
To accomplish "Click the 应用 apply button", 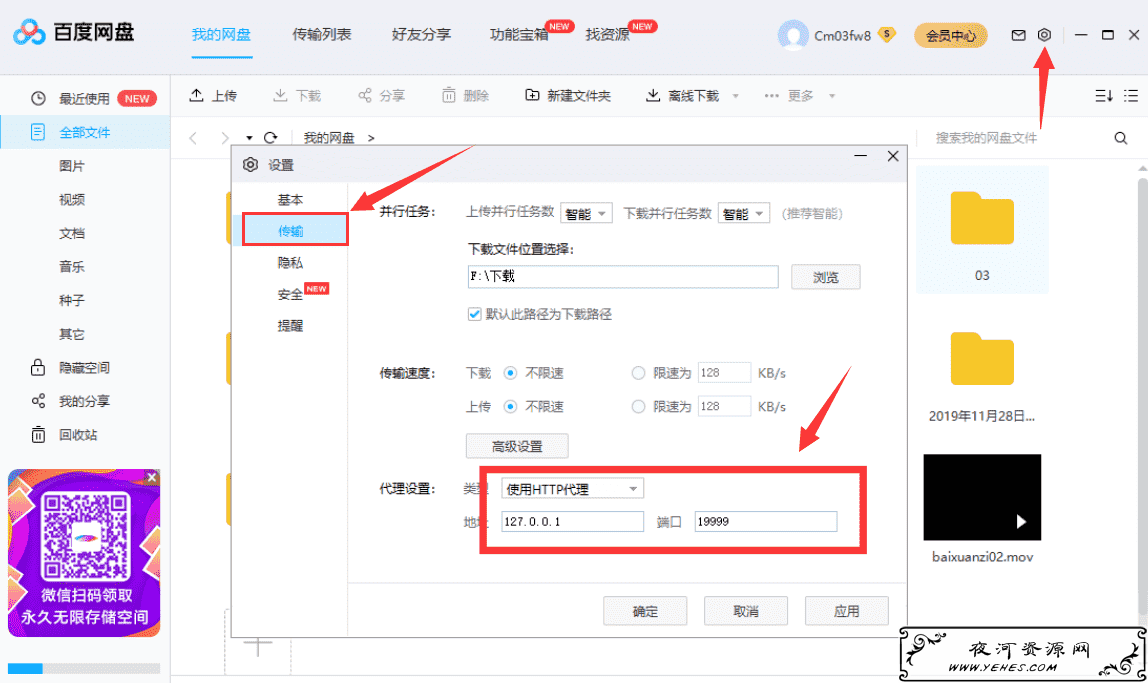I will 846,611.
